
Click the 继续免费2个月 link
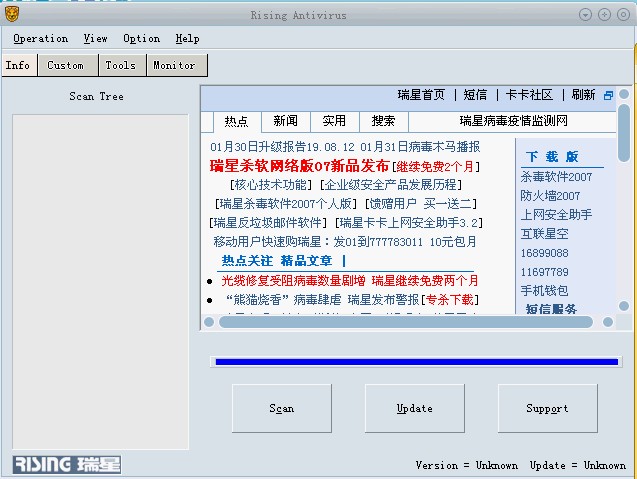(435, 167)
